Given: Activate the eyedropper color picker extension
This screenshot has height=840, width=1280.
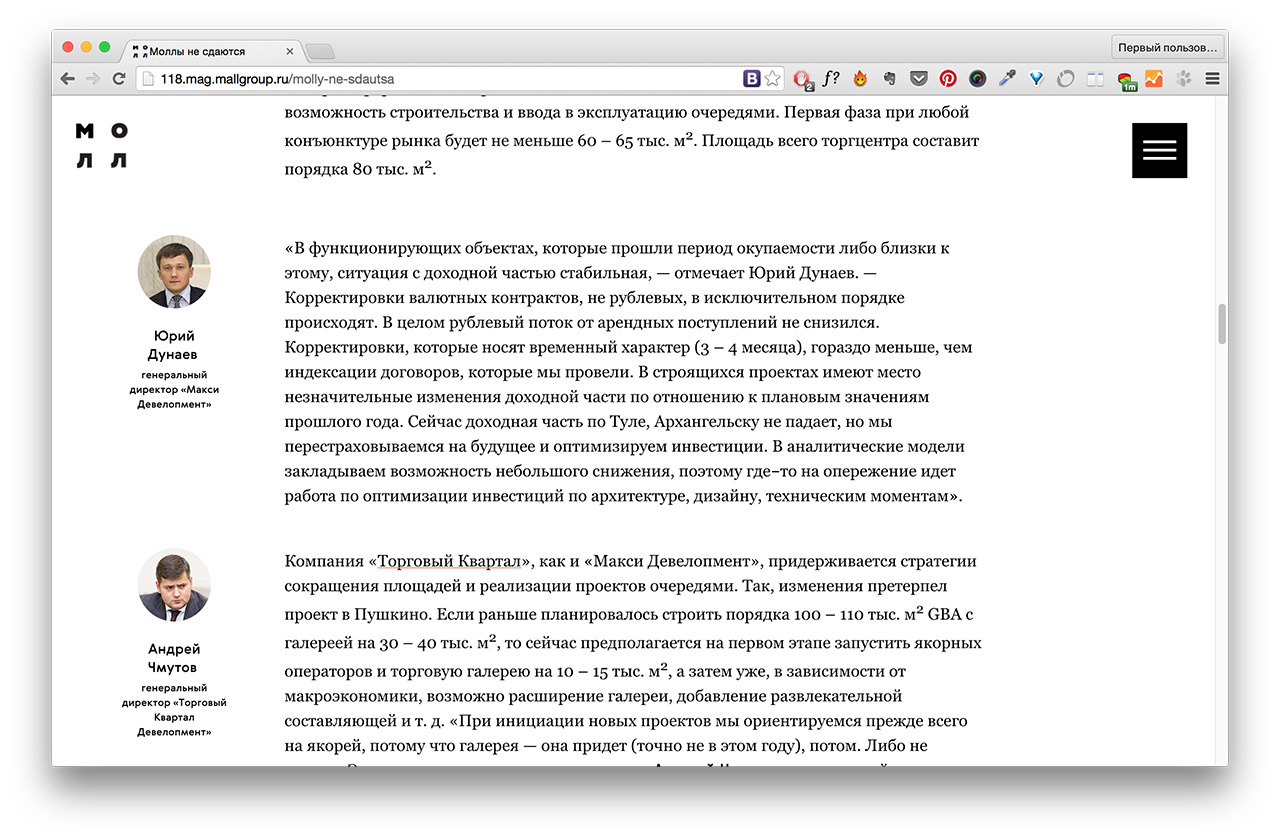Looking at the screenshot, I should pos(1007,78).
